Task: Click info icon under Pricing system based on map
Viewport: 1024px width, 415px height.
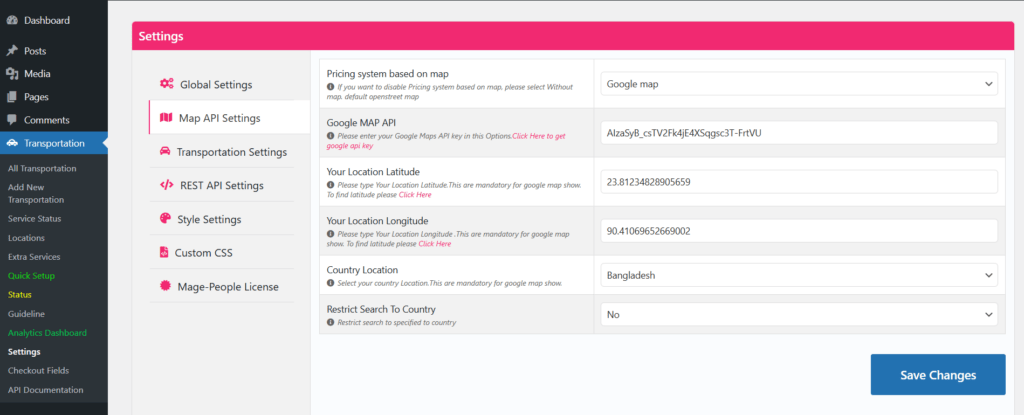Action: [330, 87]
